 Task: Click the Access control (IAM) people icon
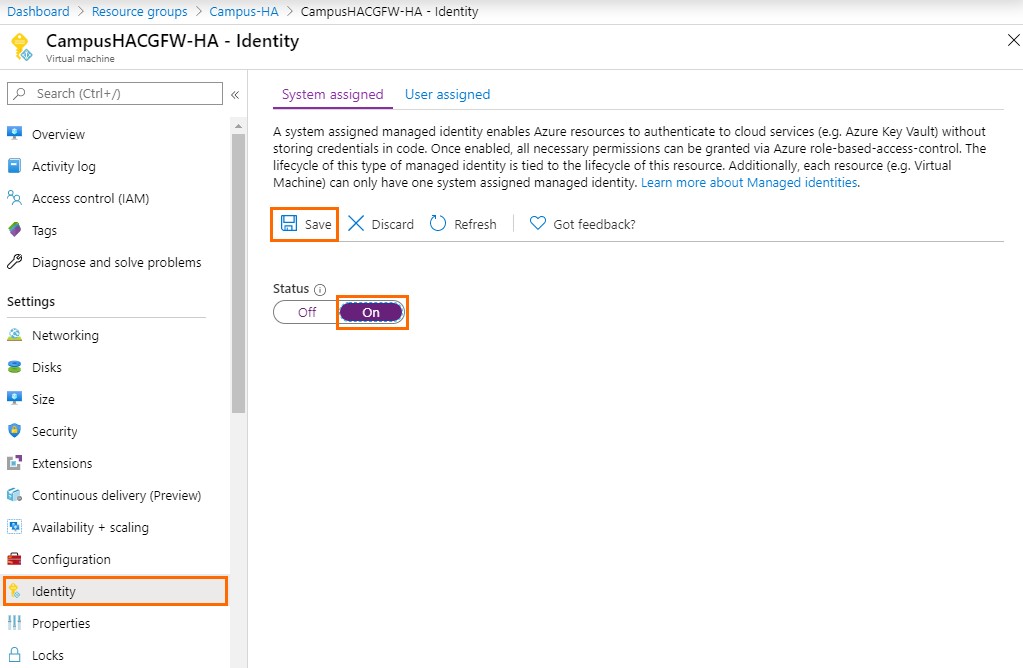coord(14,197)
